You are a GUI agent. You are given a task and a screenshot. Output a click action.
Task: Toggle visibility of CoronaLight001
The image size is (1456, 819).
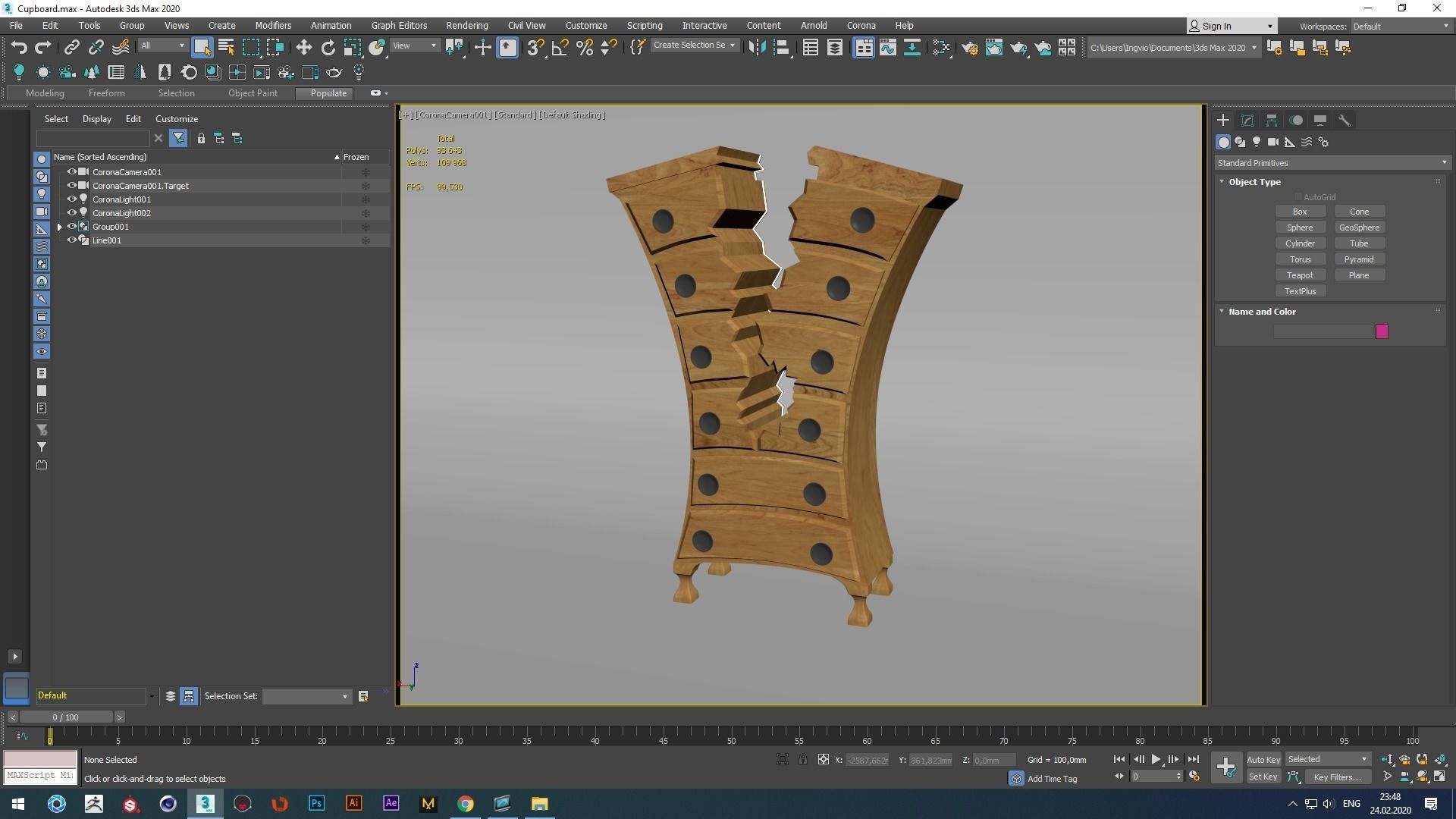pyautogui.click(x=72, y=199)
